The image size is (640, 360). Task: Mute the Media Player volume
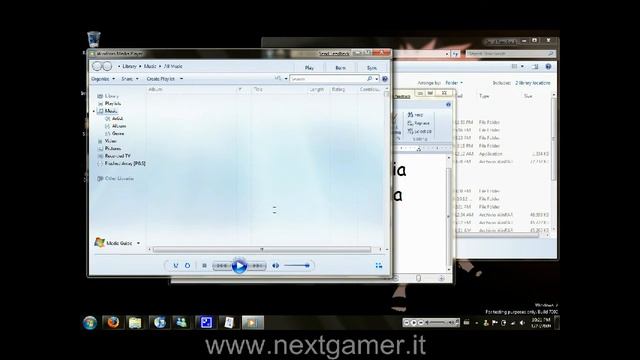point(276,266)
